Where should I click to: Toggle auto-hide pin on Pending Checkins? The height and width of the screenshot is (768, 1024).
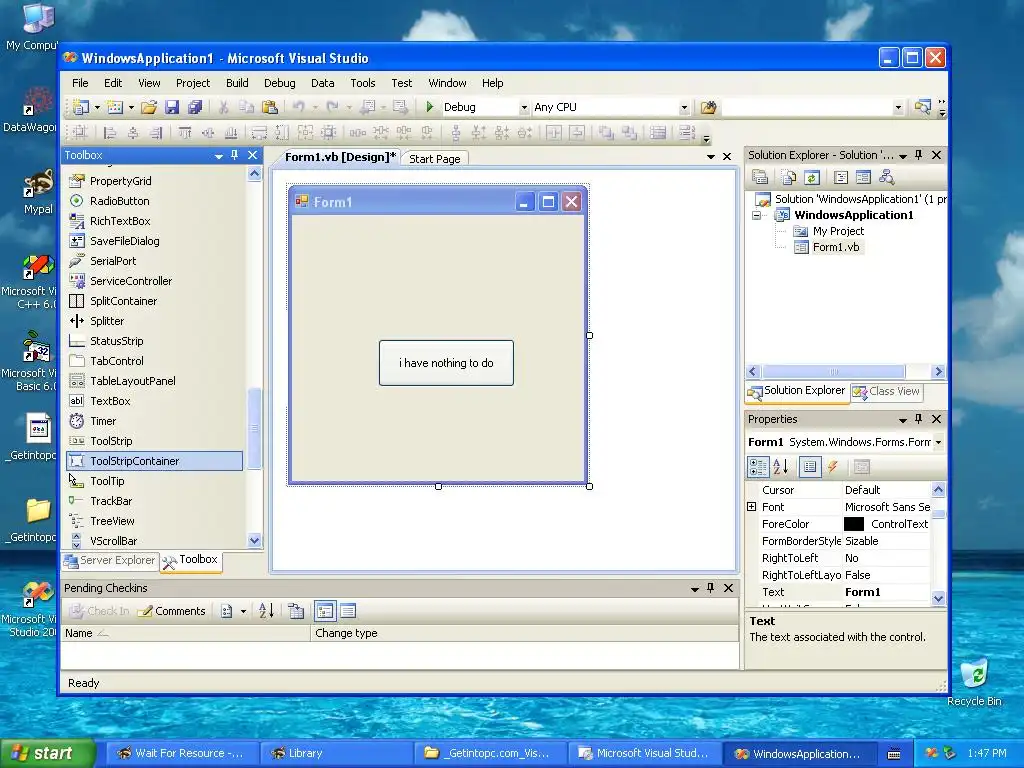pos(711,588)
